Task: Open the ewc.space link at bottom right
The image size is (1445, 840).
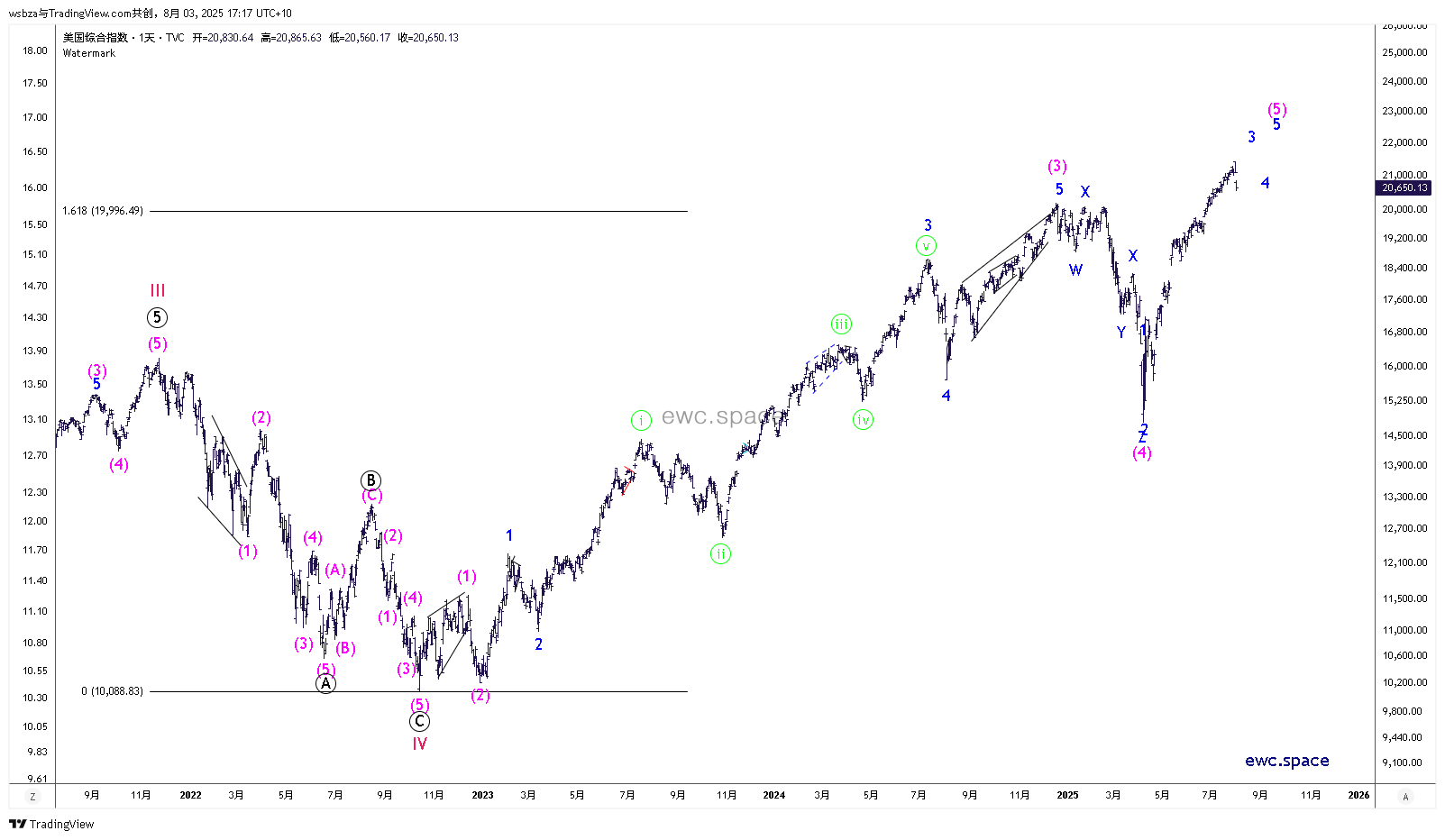Action: click(x=1286, y=761)
